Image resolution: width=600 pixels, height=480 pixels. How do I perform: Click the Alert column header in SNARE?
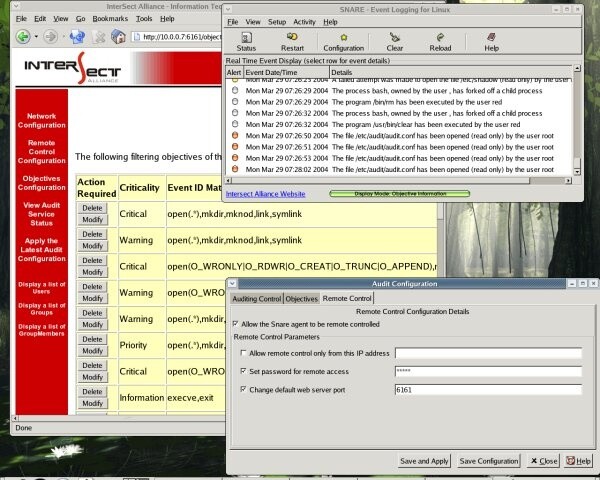tap(234, 72)
